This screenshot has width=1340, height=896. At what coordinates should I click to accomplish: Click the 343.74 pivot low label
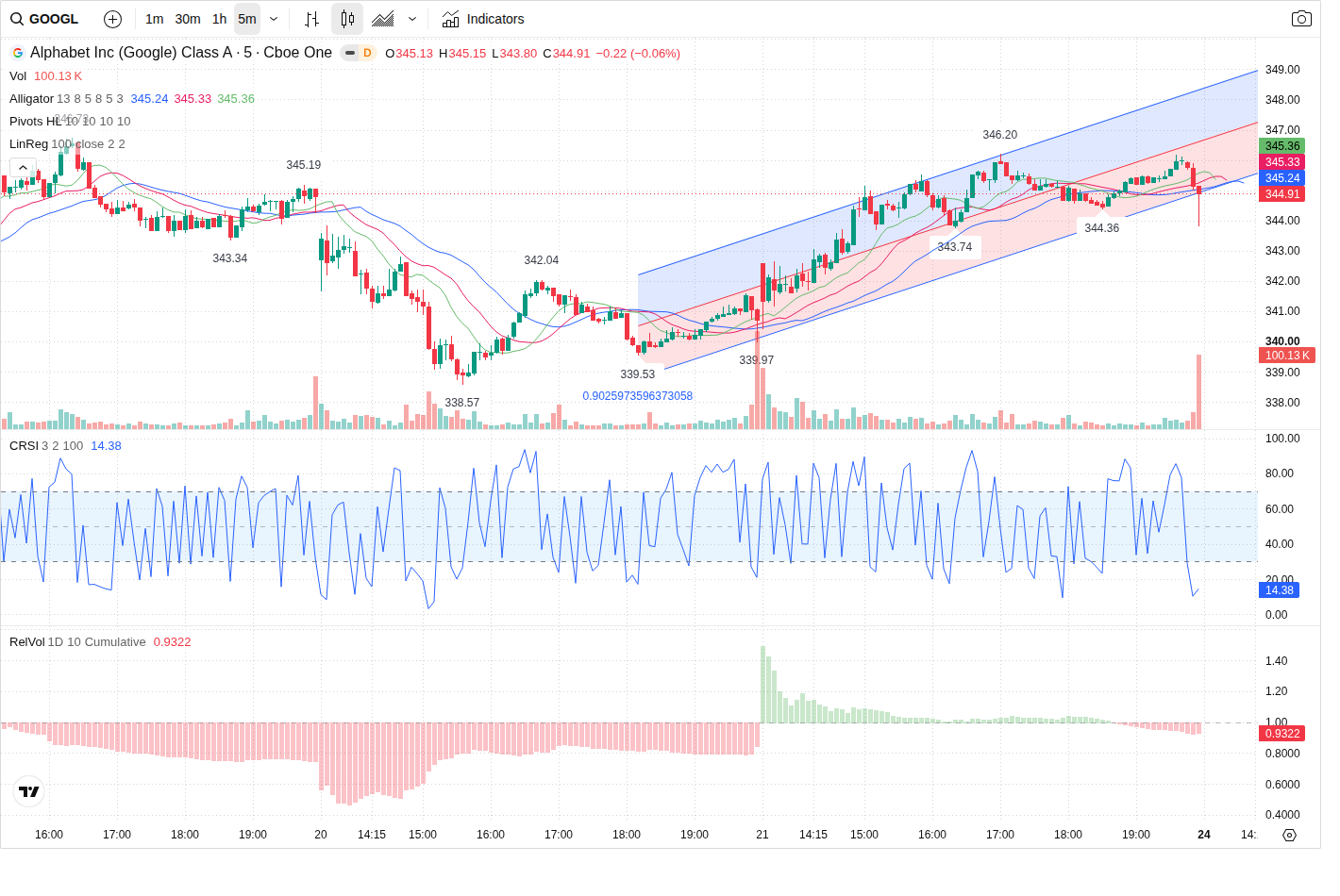click(954, 247)
